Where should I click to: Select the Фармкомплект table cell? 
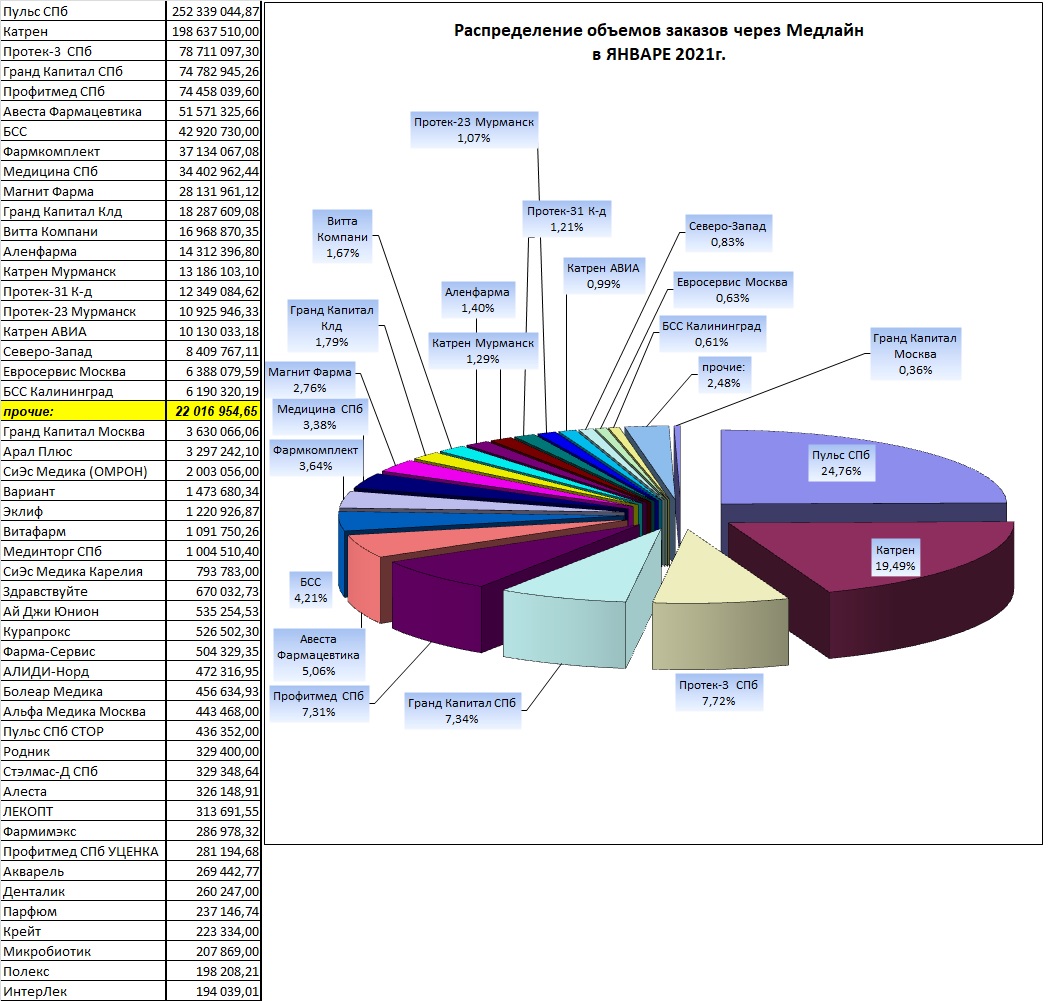tap(83, 152)
